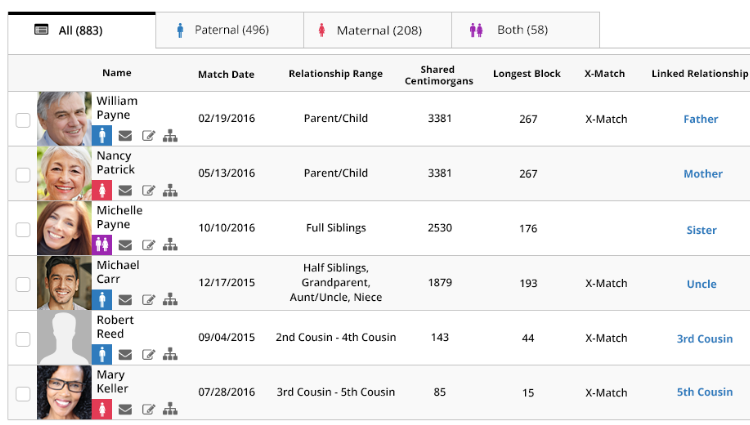Image resolution: width=750 pixels, height=425 pixels.
Task: Click maternal badge icon on Nancy Patrick
Action: coord(102,190)
